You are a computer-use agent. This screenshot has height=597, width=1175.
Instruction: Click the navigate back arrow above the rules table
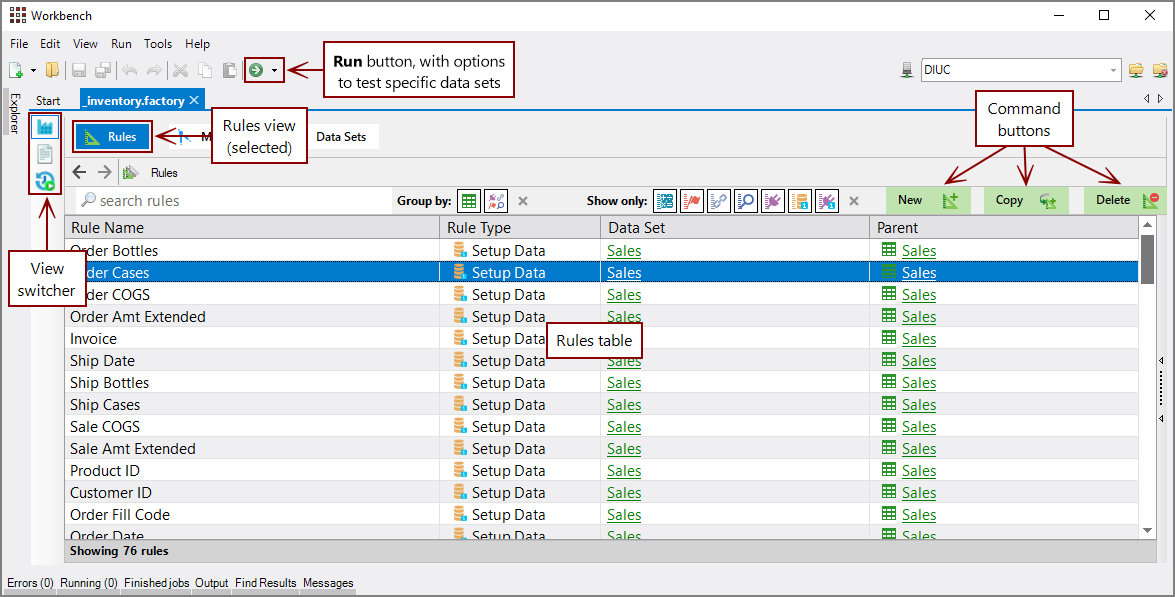tap(79, 171)
